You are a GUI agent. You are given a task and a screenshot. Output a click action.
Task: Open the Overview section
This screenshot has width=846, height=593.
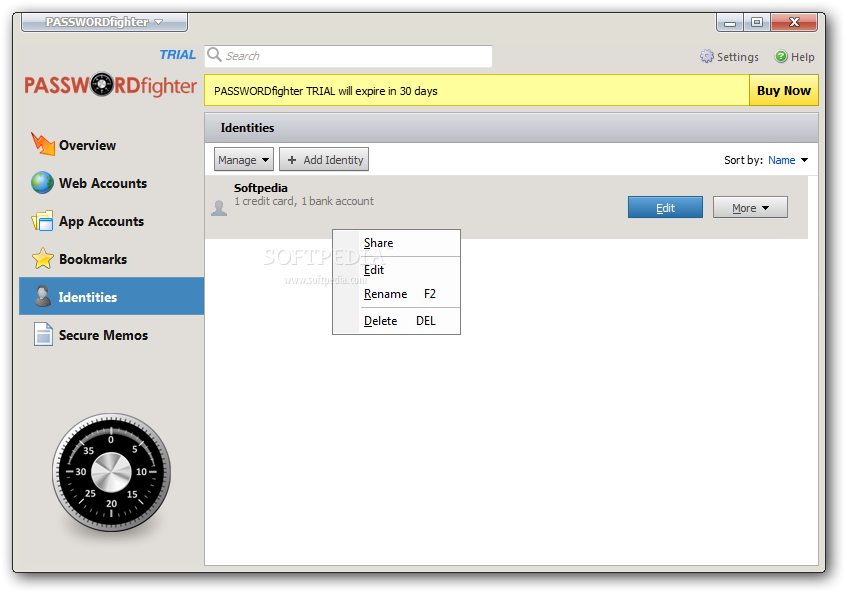tap(111, 145)
